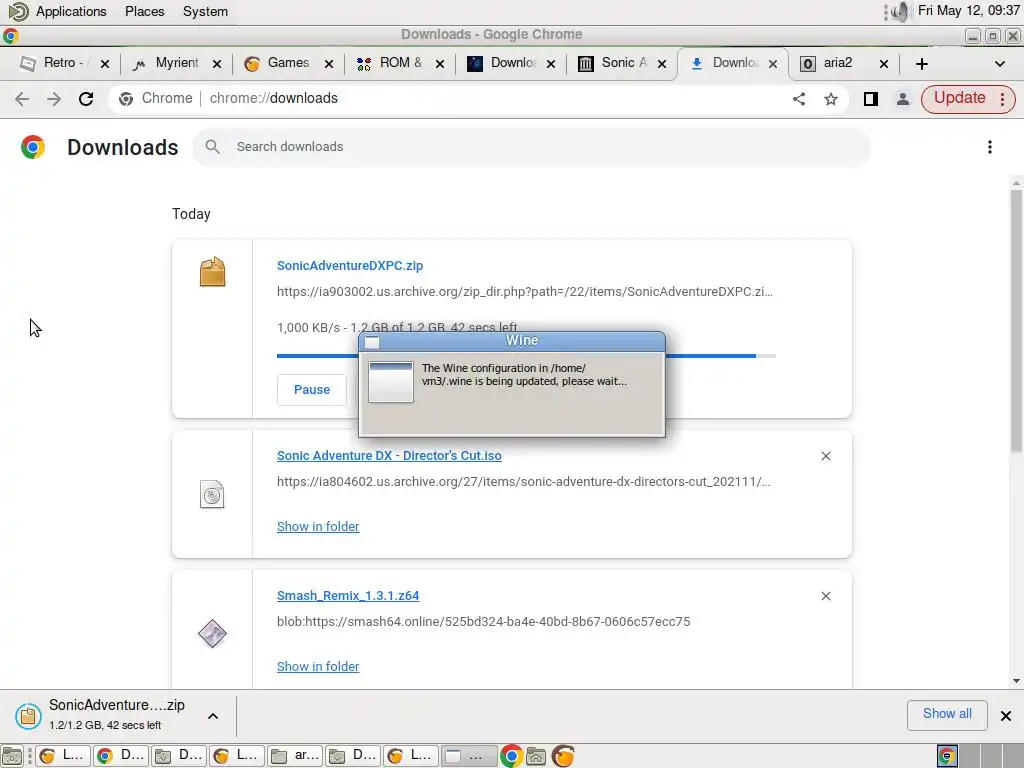Screen dimensions: 1024x768
Task: Click Show all downloads button
Action: click(x=947, y=714)
